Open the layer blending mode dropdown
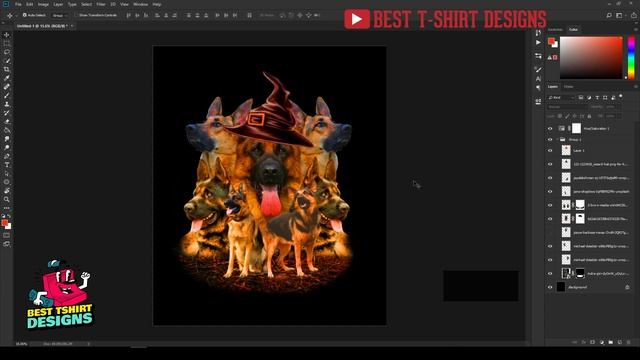 [x=567, y=107]
